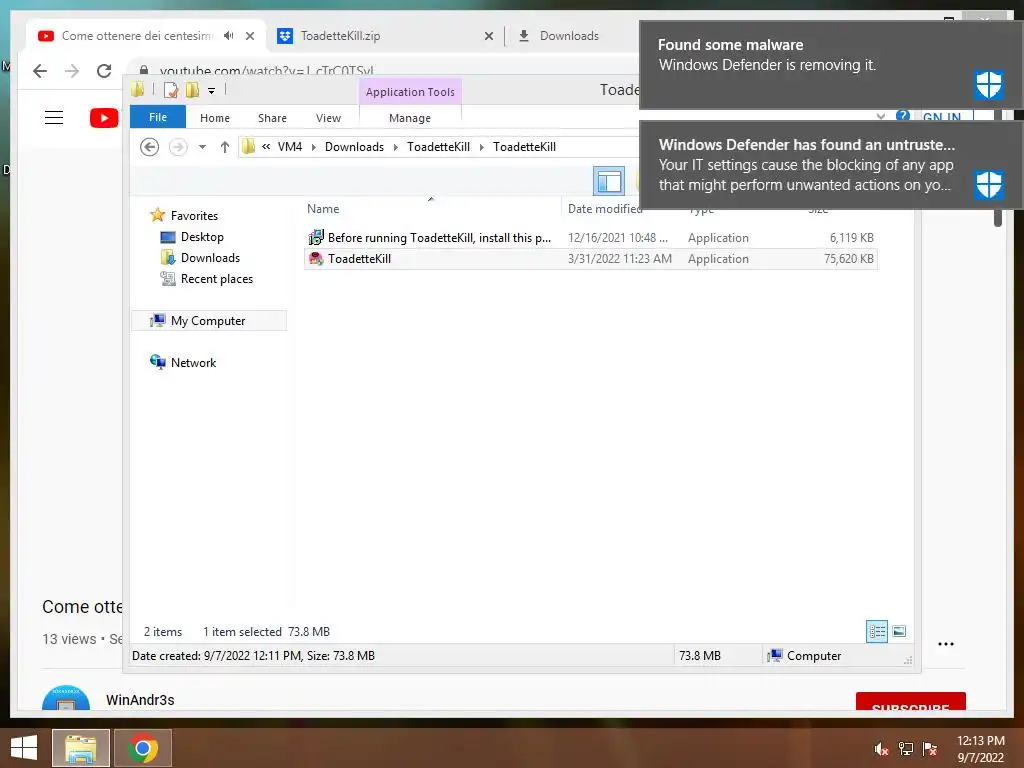This screenshot has width=1024, height=768.
Task: Select the ToadetteKill application file
Action: pyautogui.click(x=590, y=259)
